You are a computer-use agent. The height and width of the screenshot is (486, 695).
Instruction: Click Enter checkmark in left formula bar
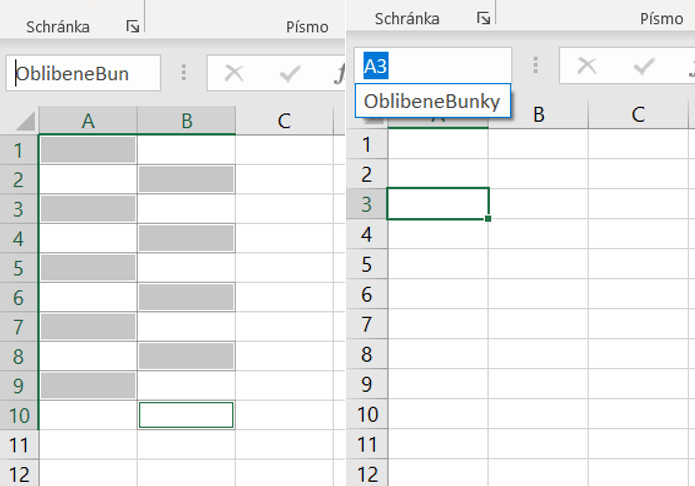point(290,73)
